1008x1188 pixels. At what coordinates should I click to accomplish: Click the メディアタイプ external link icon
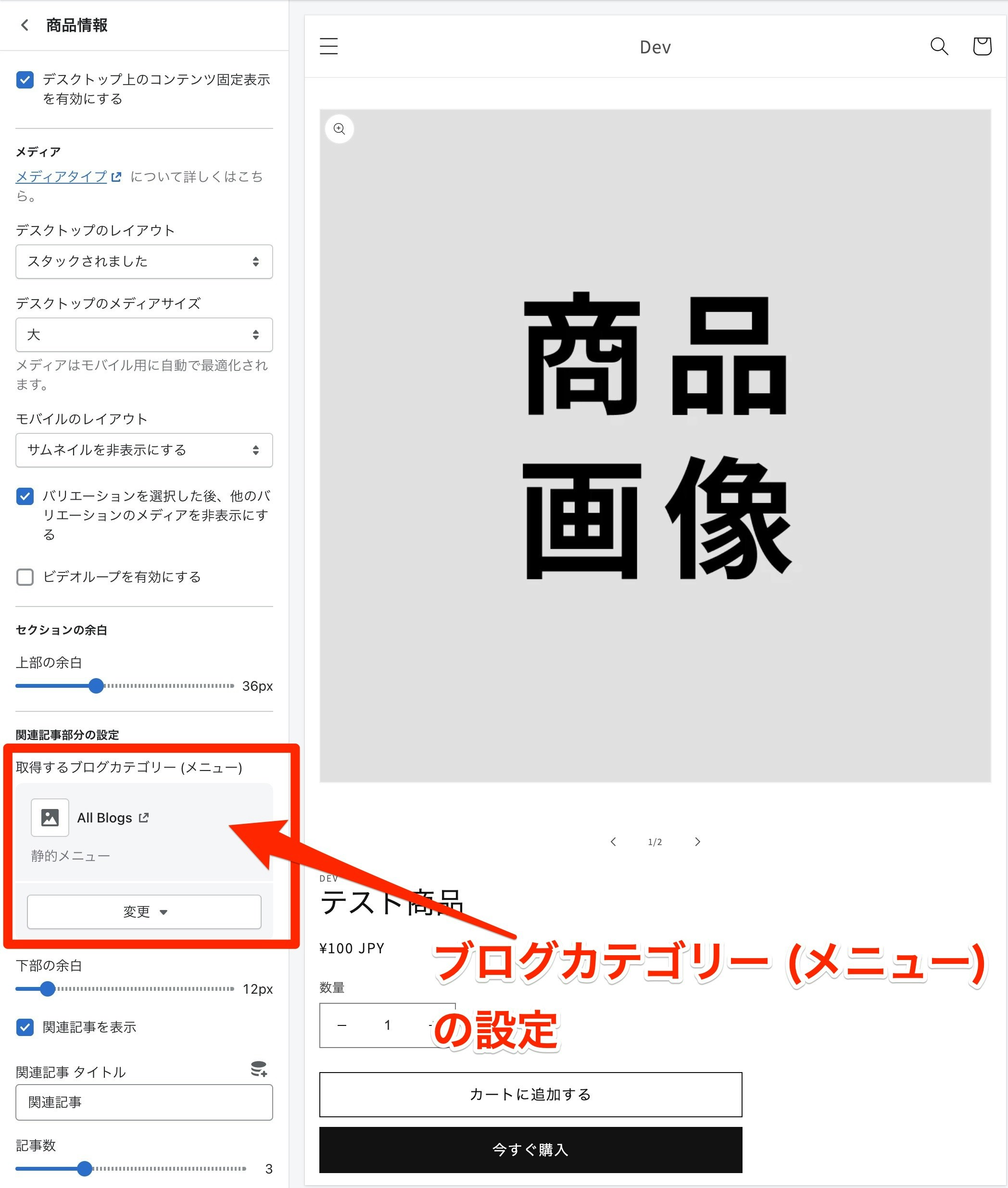(116, 177)
